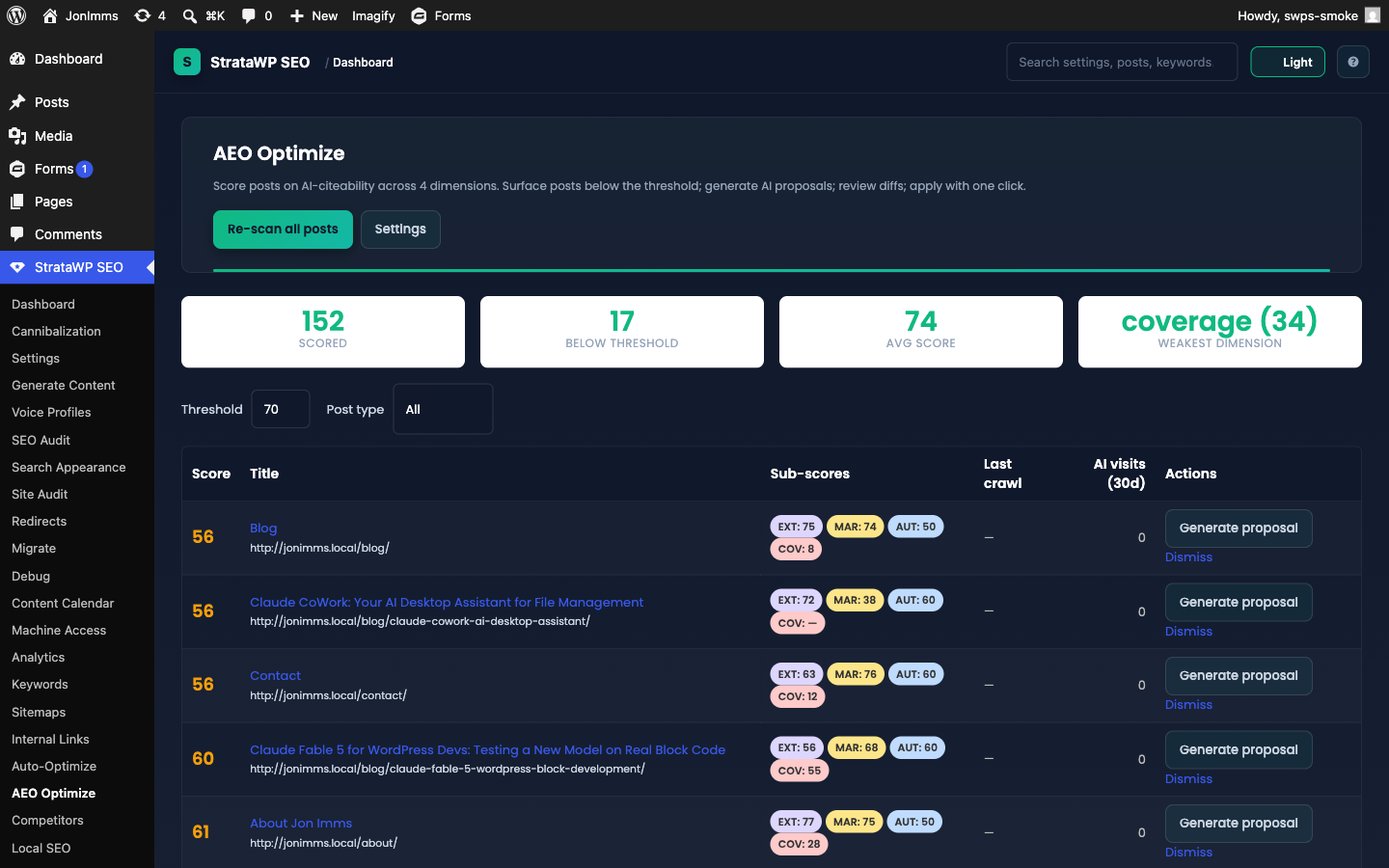Viewport: 1389px width, 868px height.
Task: Open AEO Optimize Settings button
Action: 400,230
